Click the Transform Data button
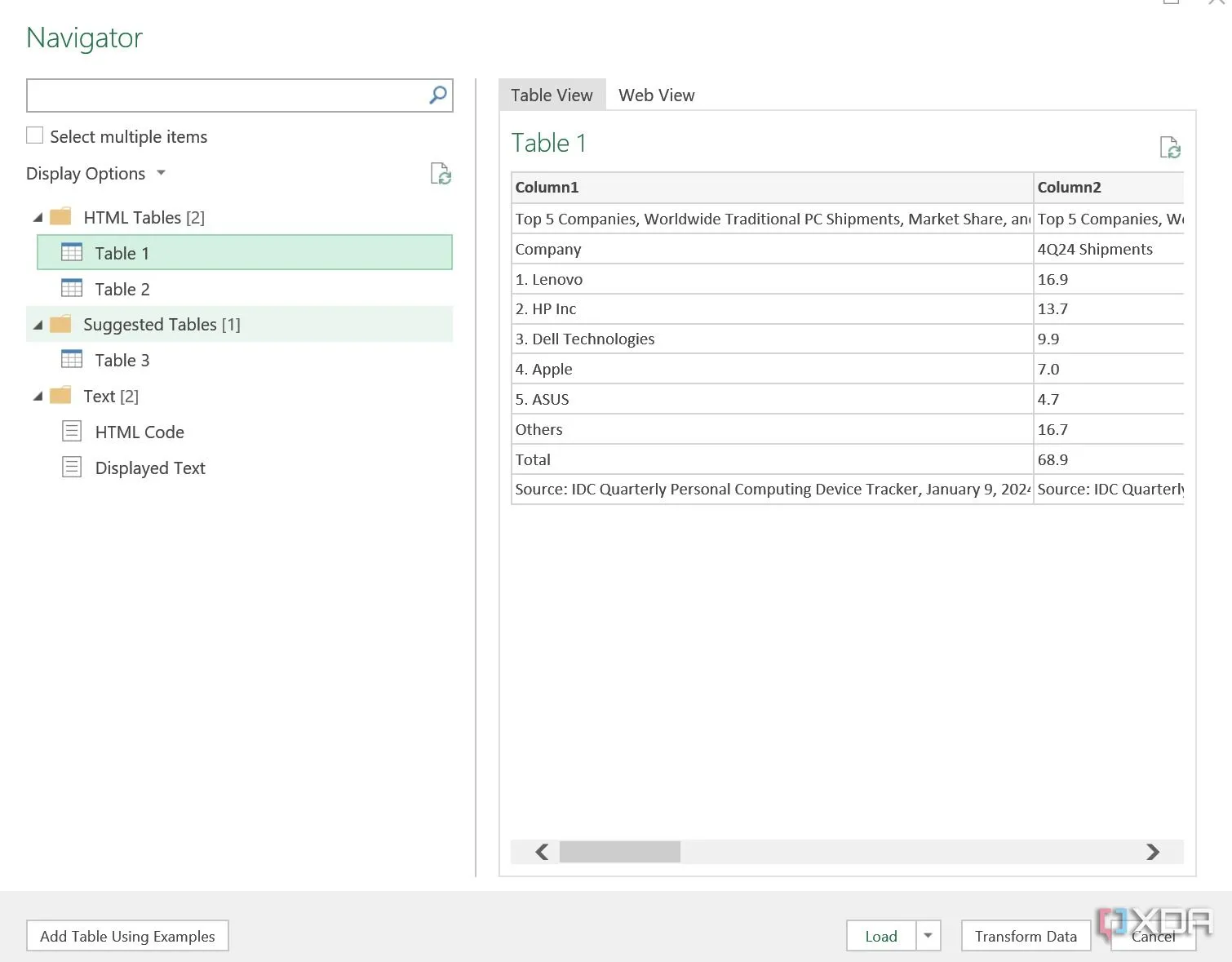This screenshot has width=1232, height=962. coord(1026,936)
